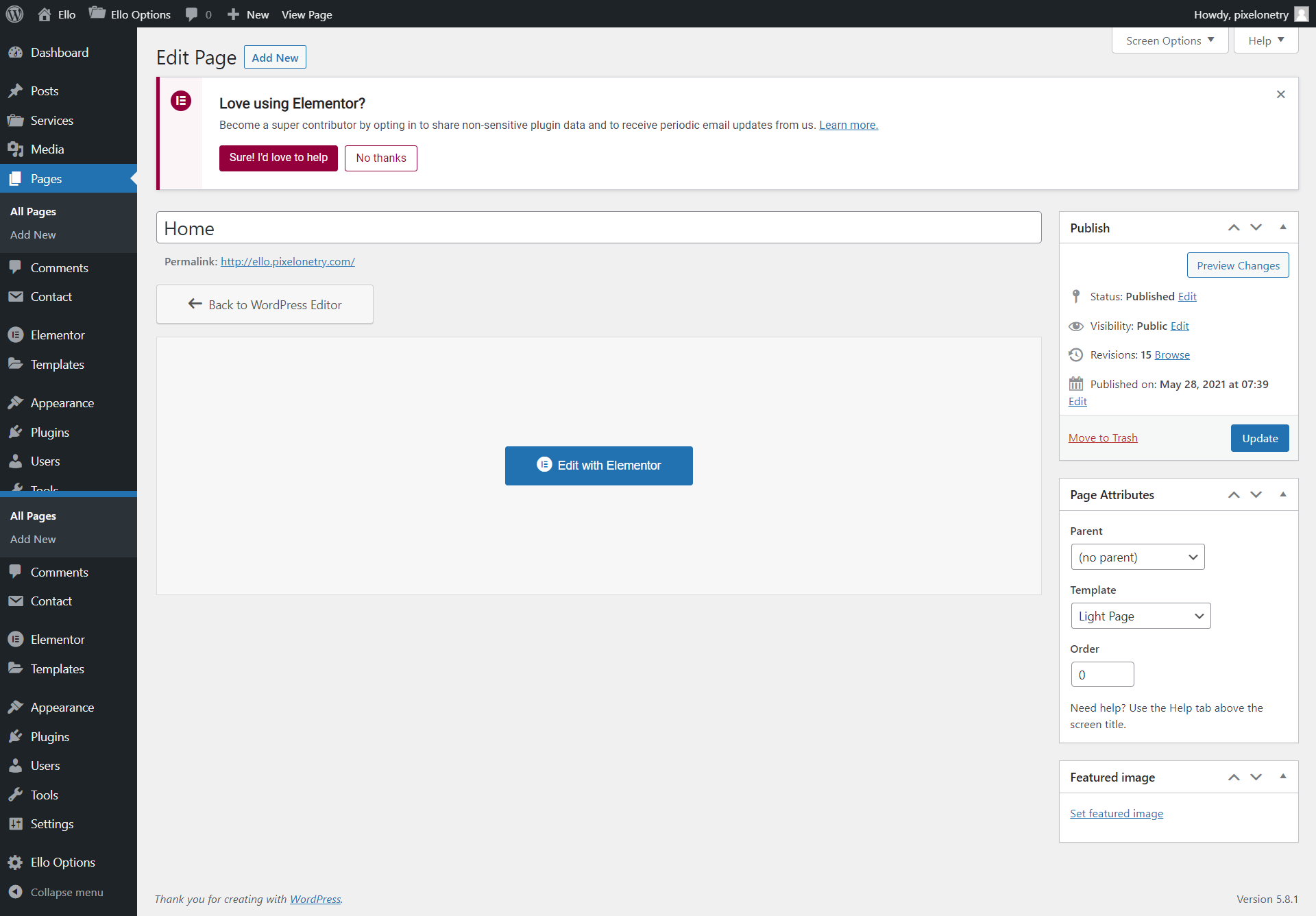Open the Template dropdown showing Light Page
The image size is (1316, 916).
tap(1141, 616)
